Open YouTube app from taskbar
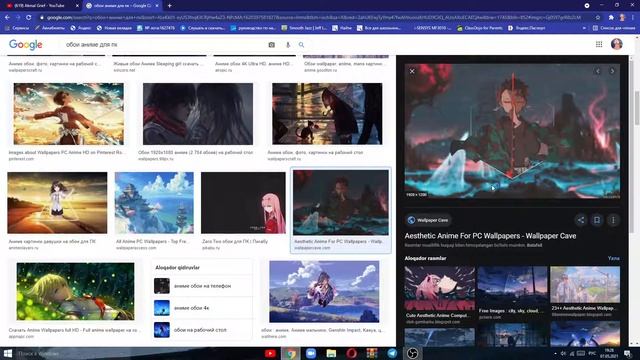The image size is (640, 360). pos(270,353)
